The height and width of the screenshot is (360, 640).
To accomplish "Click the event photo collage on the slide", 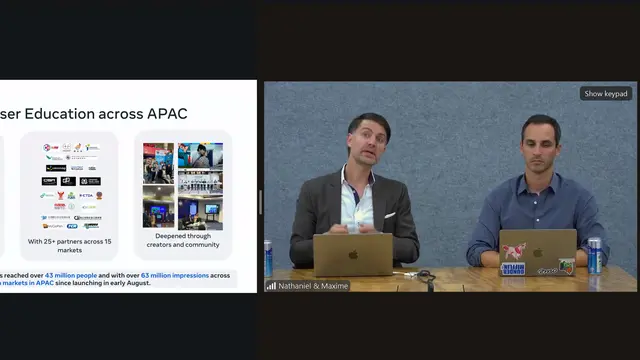I will point(183,186).
